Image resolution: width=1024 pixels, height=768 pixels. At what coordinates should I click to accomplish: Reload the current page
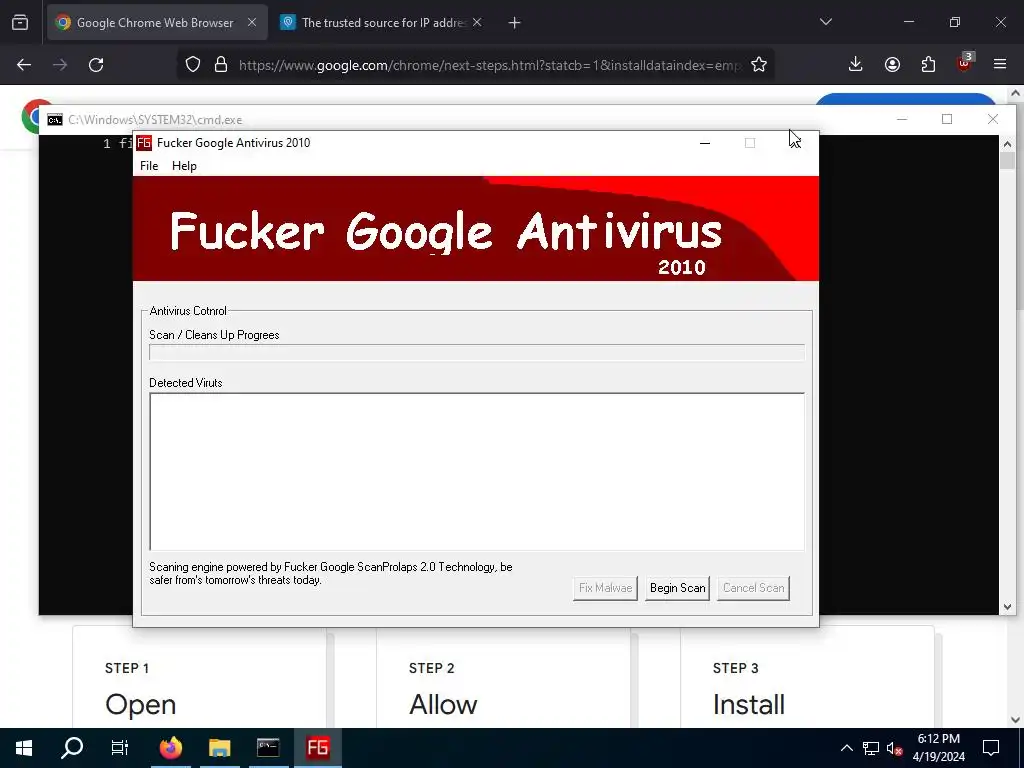point(96,65)
